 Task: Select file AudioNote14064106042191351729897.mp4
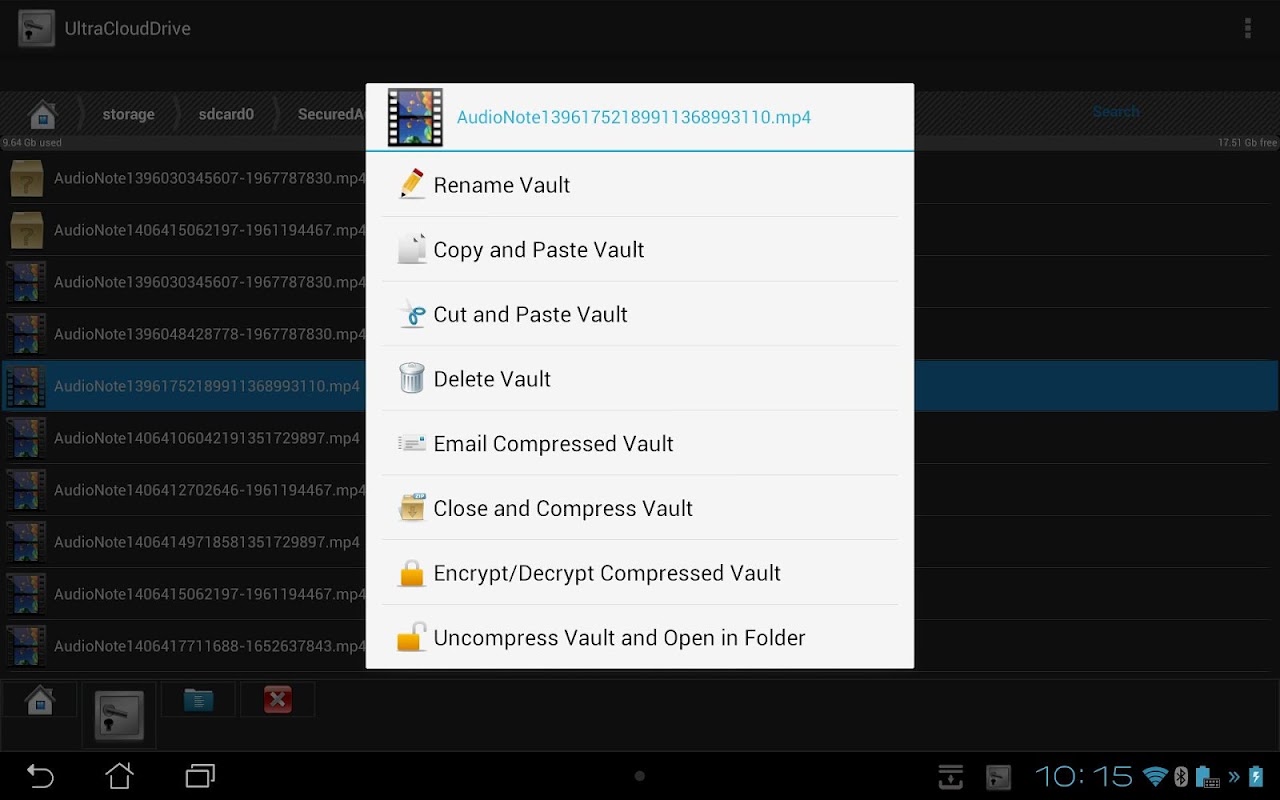[184, 438]
